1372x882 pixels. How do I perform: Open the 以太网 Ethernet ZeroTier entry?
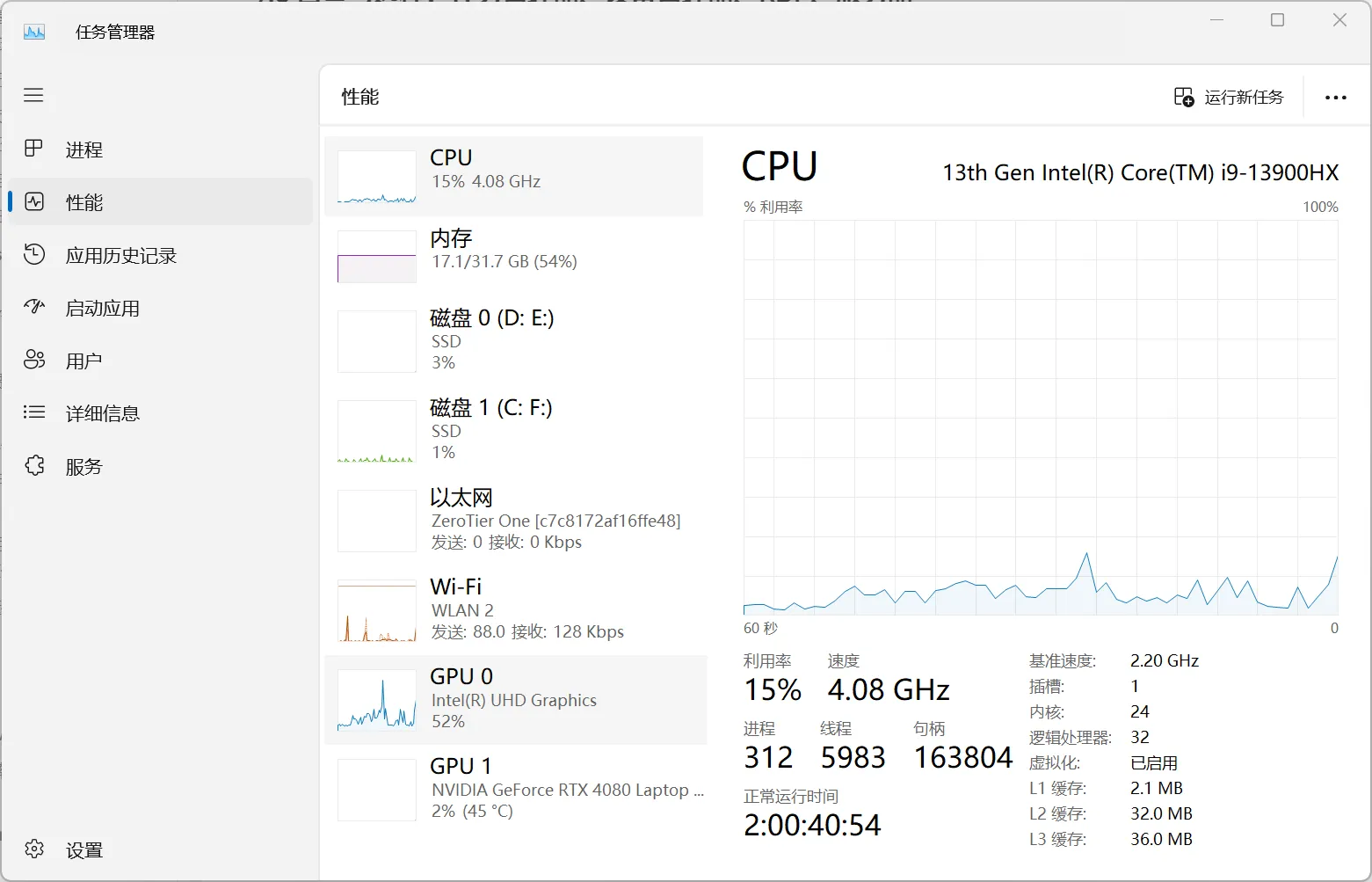pyautogui.click(x=514, y=520)
